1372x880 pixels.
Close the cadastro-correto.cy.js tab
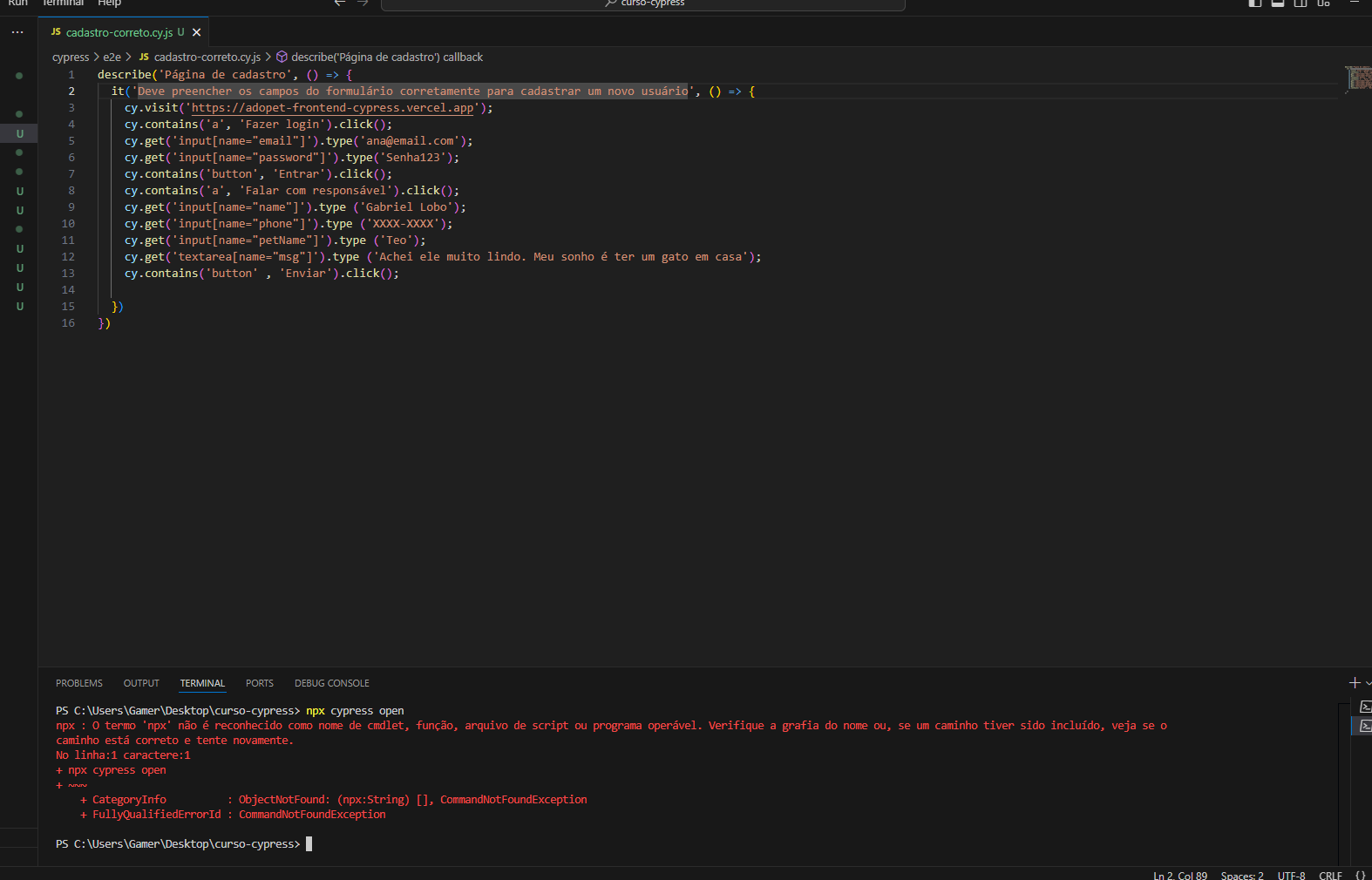[x=197, y=32]
